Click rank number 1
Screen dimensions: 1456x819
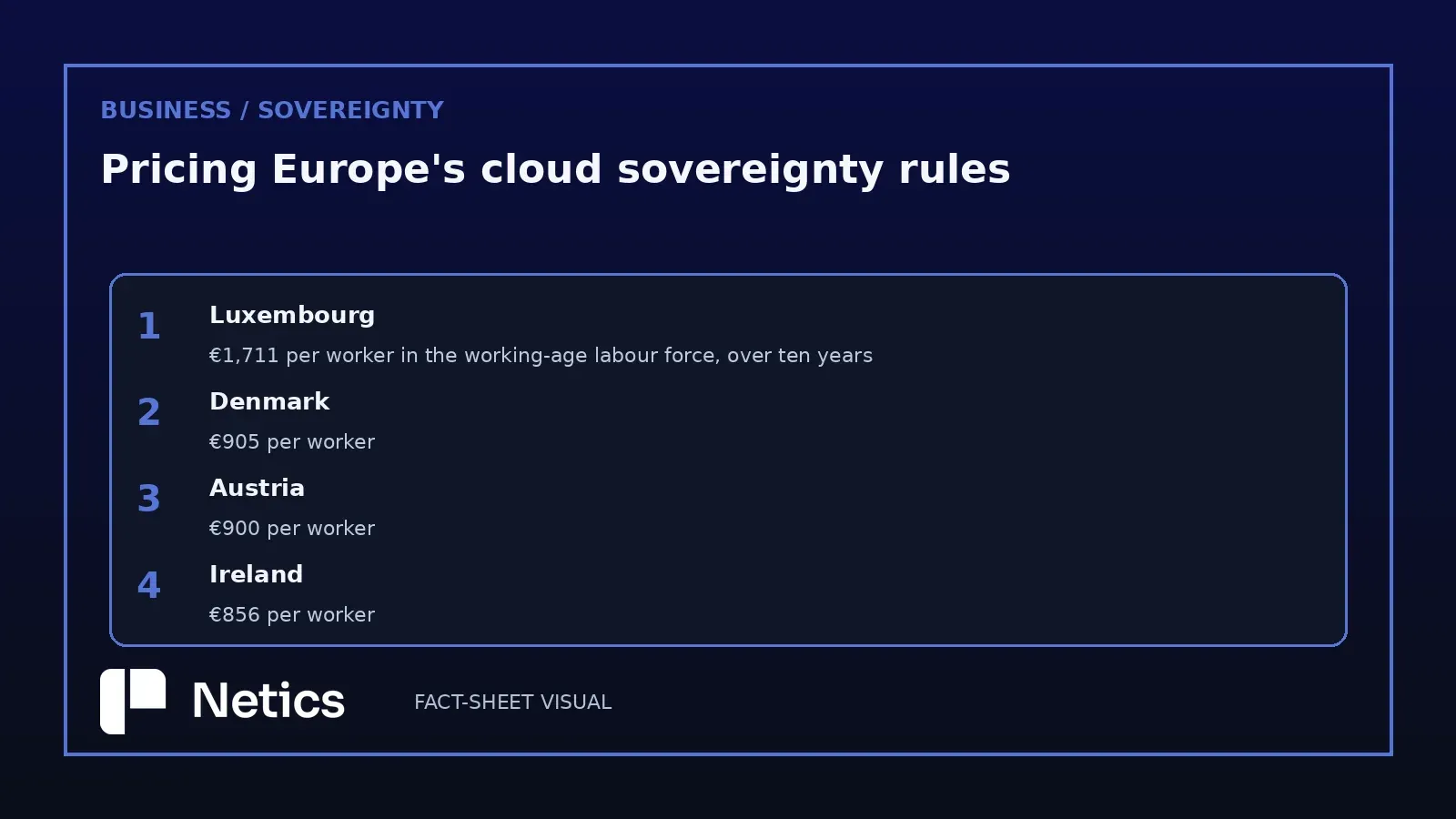coord(149,327)
